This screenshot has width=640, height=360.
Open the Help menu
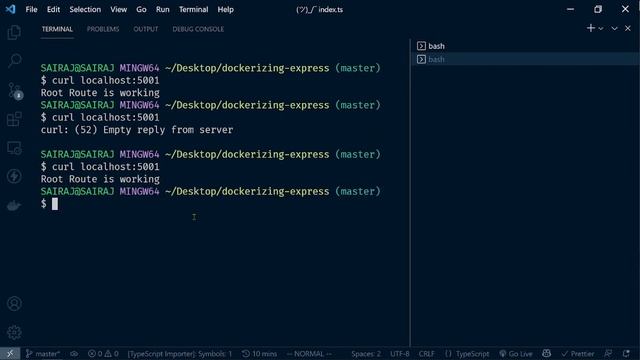225,9
